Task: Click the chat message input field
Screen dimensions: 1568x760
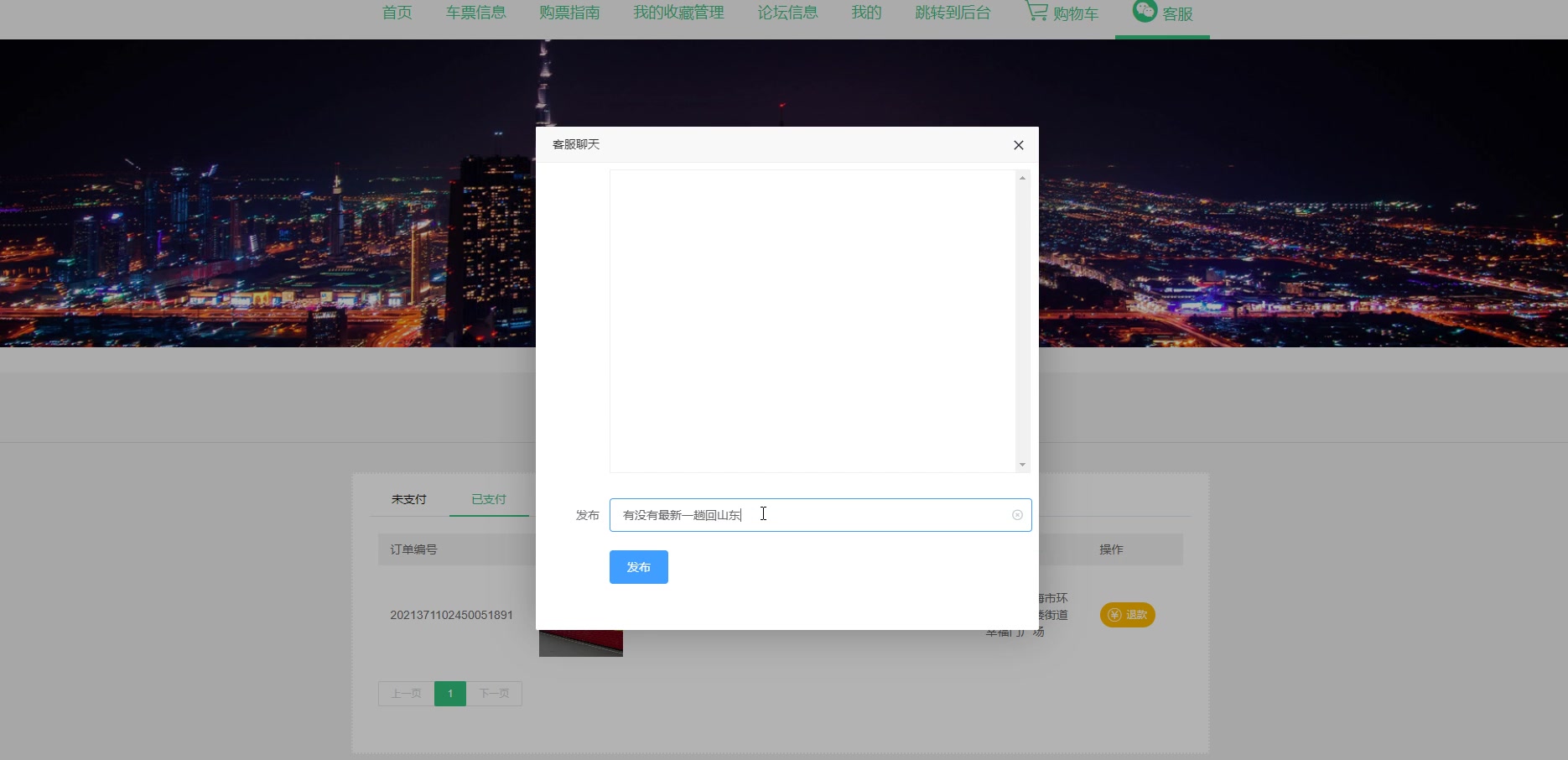Action: [x=820, y=515]
